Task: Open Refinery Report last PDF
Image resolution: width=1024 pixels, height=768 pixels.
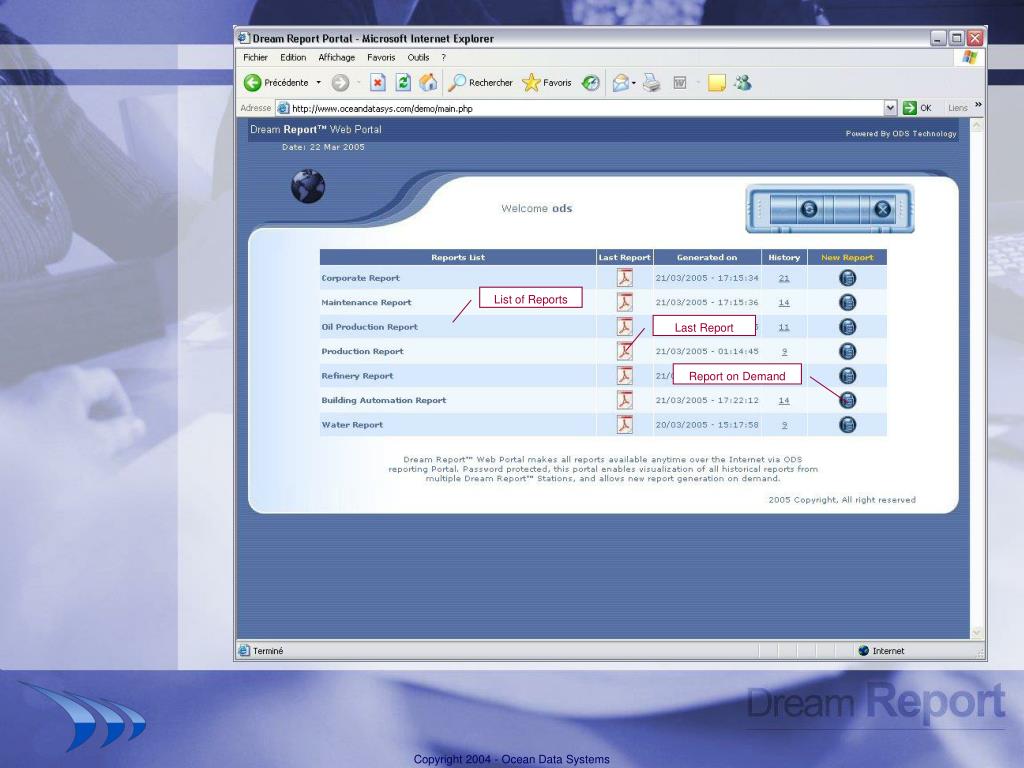Action: (x=625, y=376)
